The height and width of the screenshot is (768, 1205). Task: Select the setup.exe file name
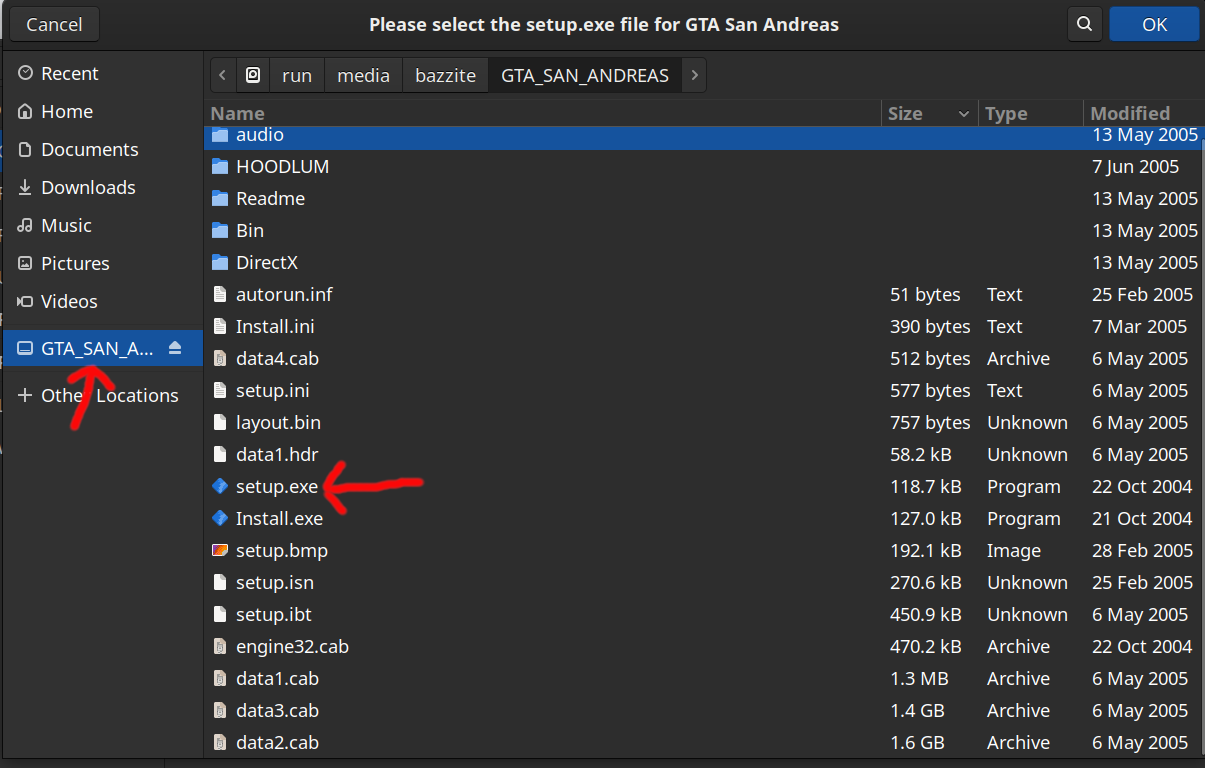click(277, 486)
